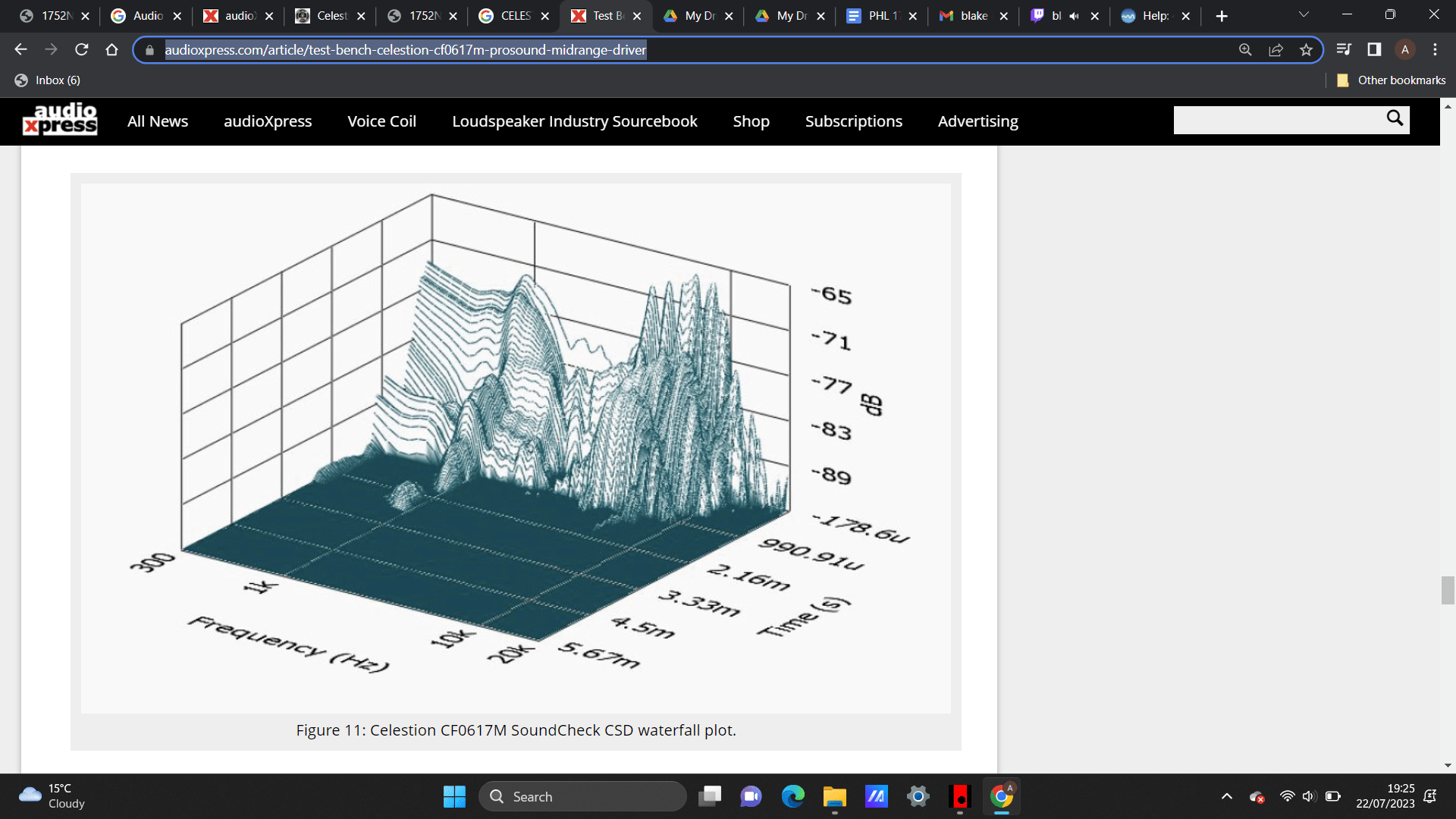Reload the current page

pos(82,49)
